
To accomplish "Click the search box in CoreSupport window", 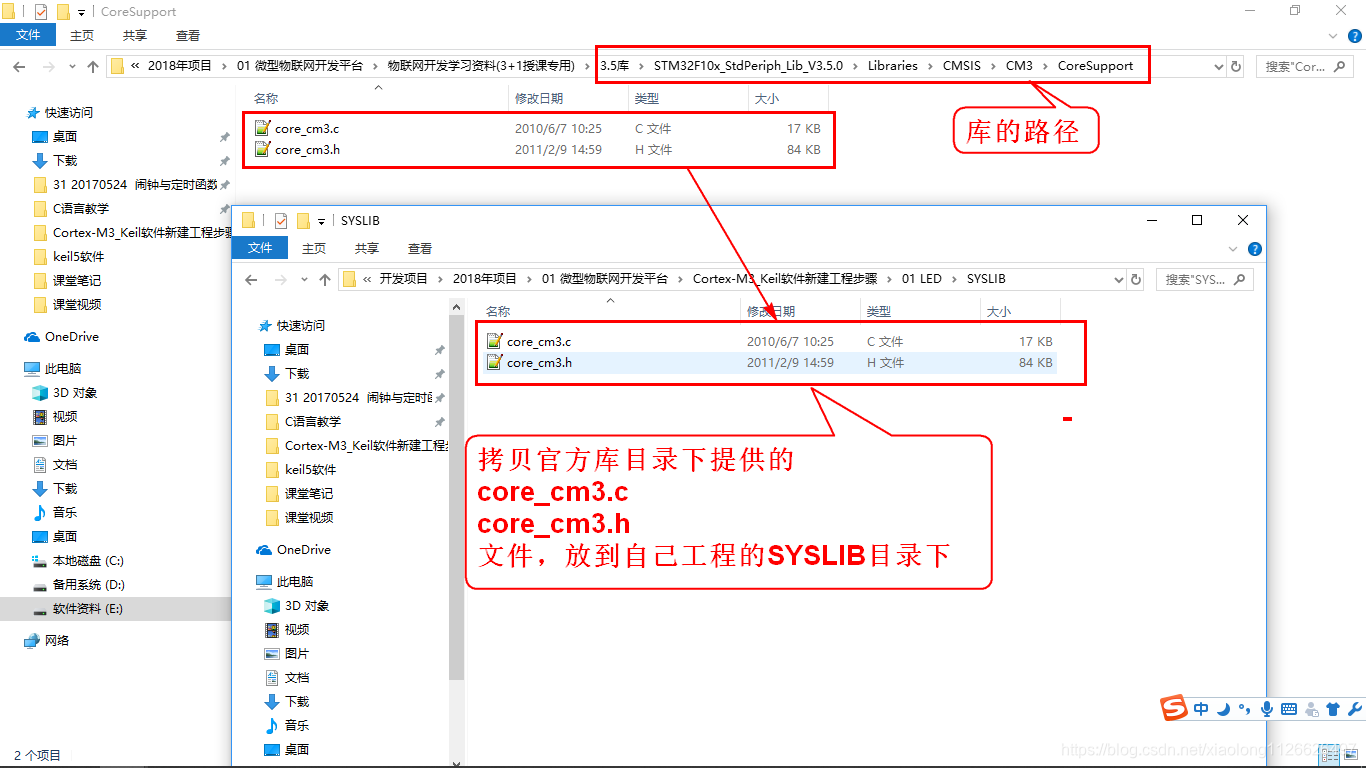I will pyautogui.click(x=1303, y=67).
